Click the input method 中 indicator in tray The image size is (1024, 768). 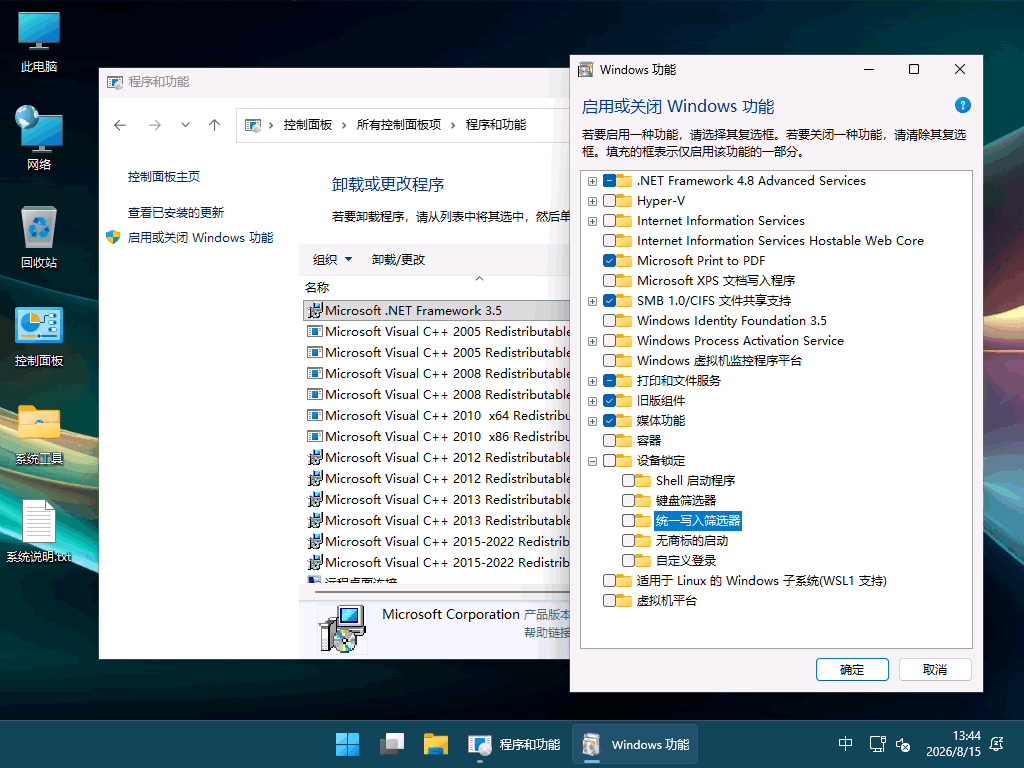[845, 743]
